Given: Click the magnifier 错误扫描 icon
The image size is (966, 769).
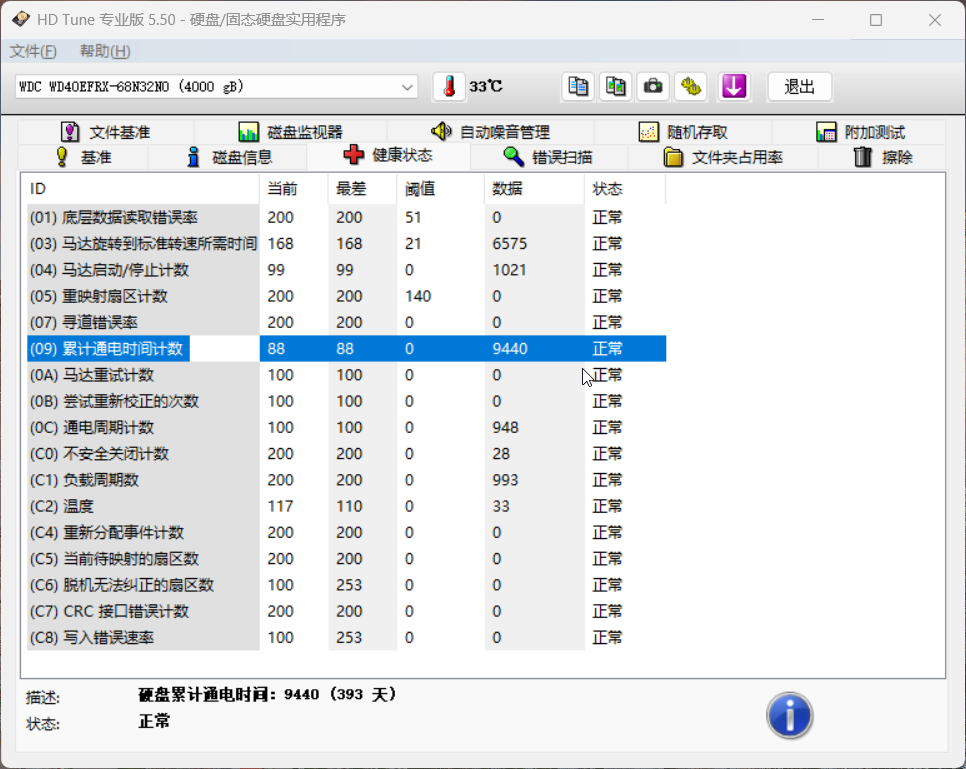Looking at the screenshot, I should point(513,157).
